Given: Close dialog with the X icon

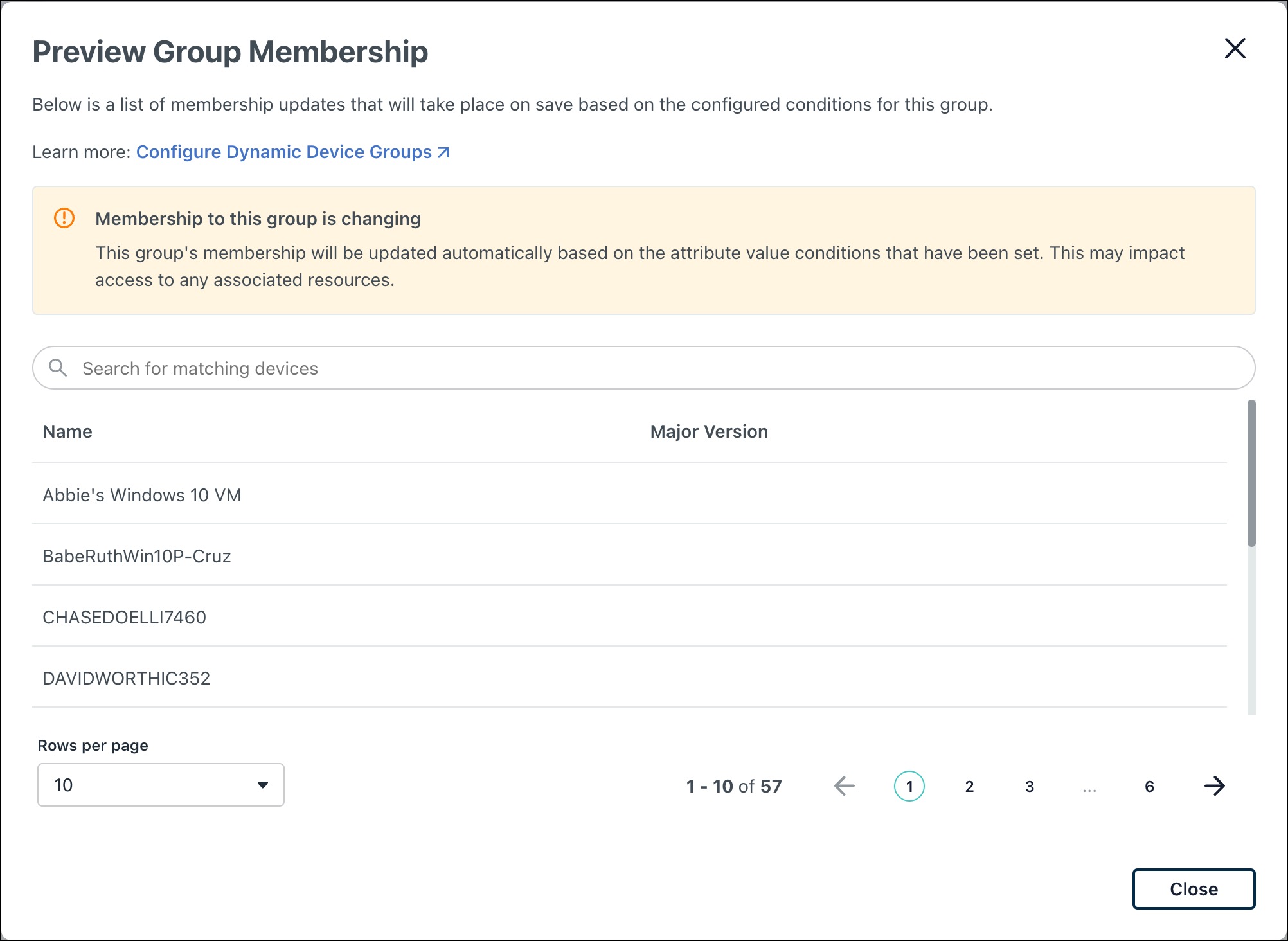Looking at the screenshot, I should (1235, 49).
